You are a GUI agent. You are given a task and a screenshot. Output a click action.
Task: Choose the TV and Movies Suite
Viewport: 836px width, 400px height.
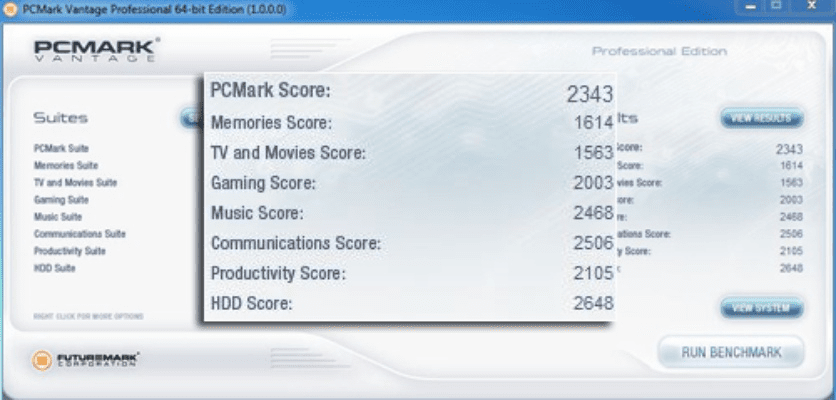pyautogui.click(x=75, y=182)
